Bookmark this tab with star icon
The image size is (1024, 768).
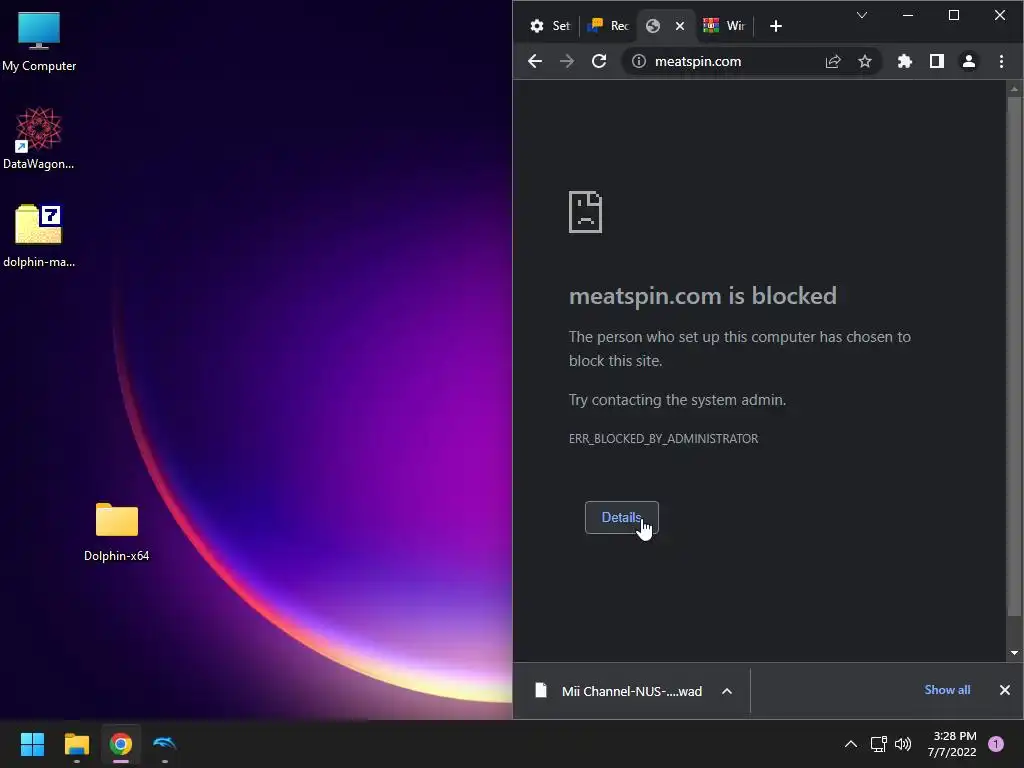[x=865, y=61]
